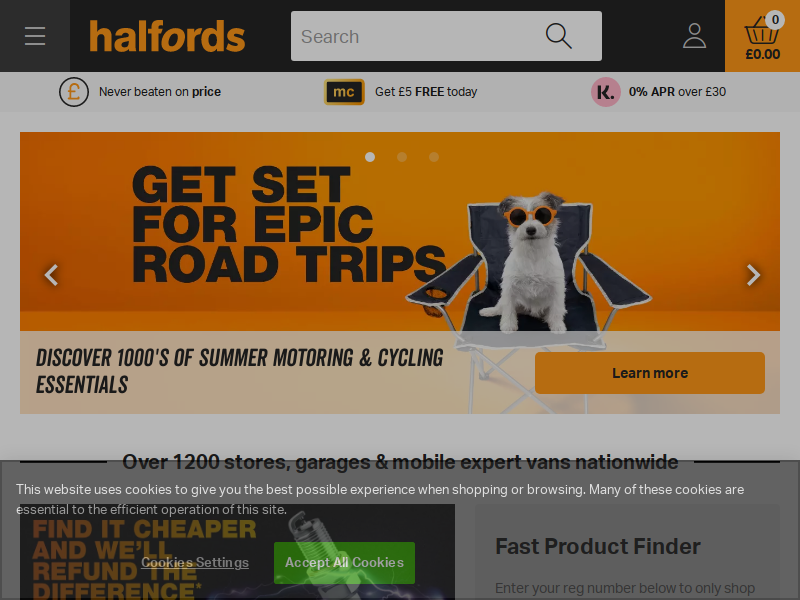Open Never beaten on price link

tap(160, 92)
